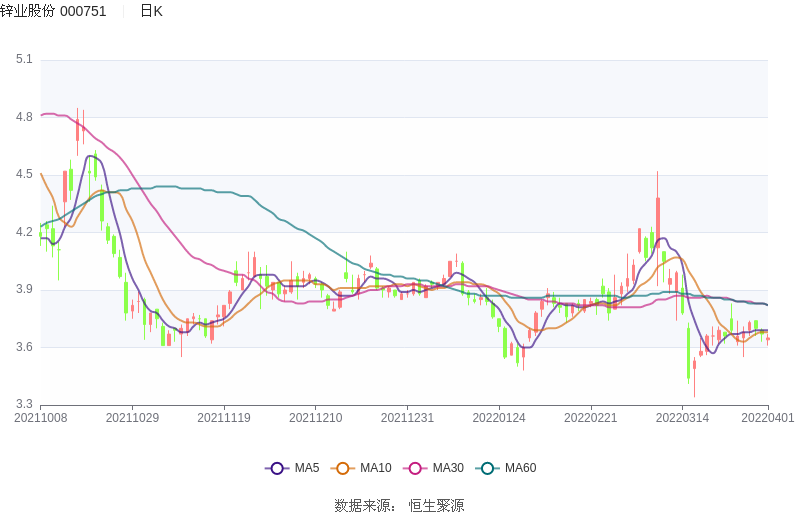Hide the MA60 line via its legend label
Image resolution: width=800 pixels, height=517 pixels.
pyautogui.click(x=520, y=468)
